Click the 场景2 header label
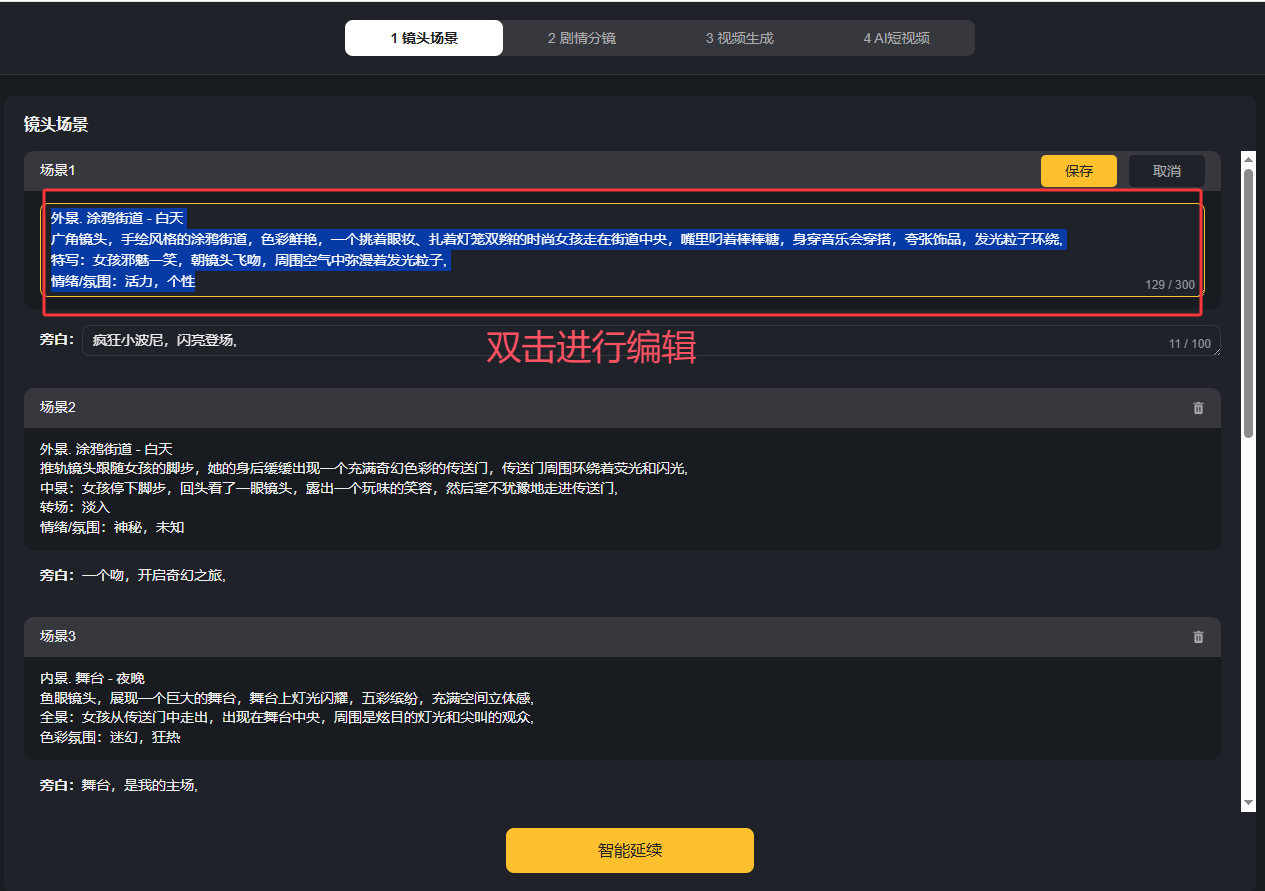The height and width of the screenshot is (891, 1265). point(58,407)
